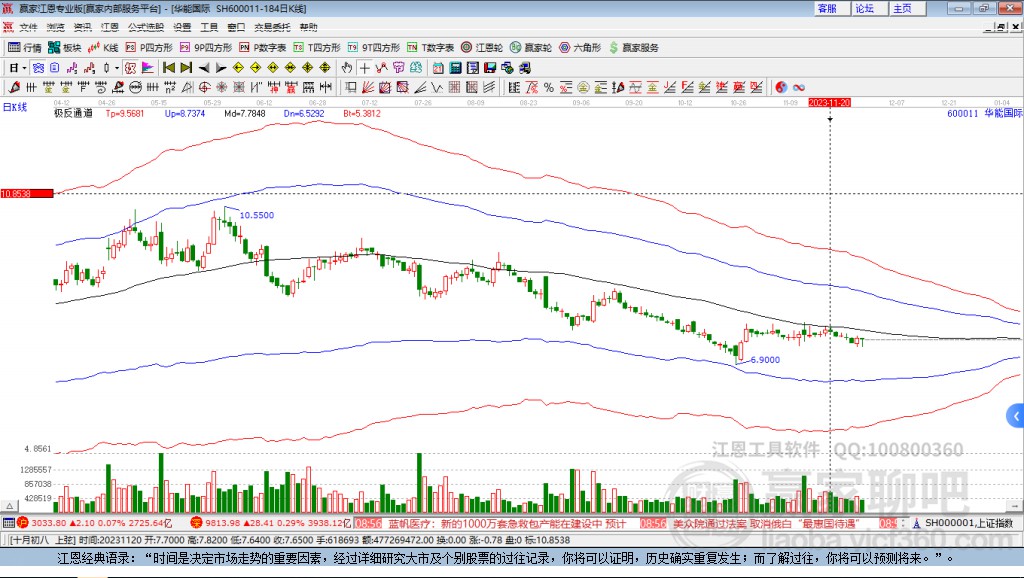This screenshot has width=1024, height=578.
Task: Open 赢家服务 dollar-sign service
Action: point(633,48)
